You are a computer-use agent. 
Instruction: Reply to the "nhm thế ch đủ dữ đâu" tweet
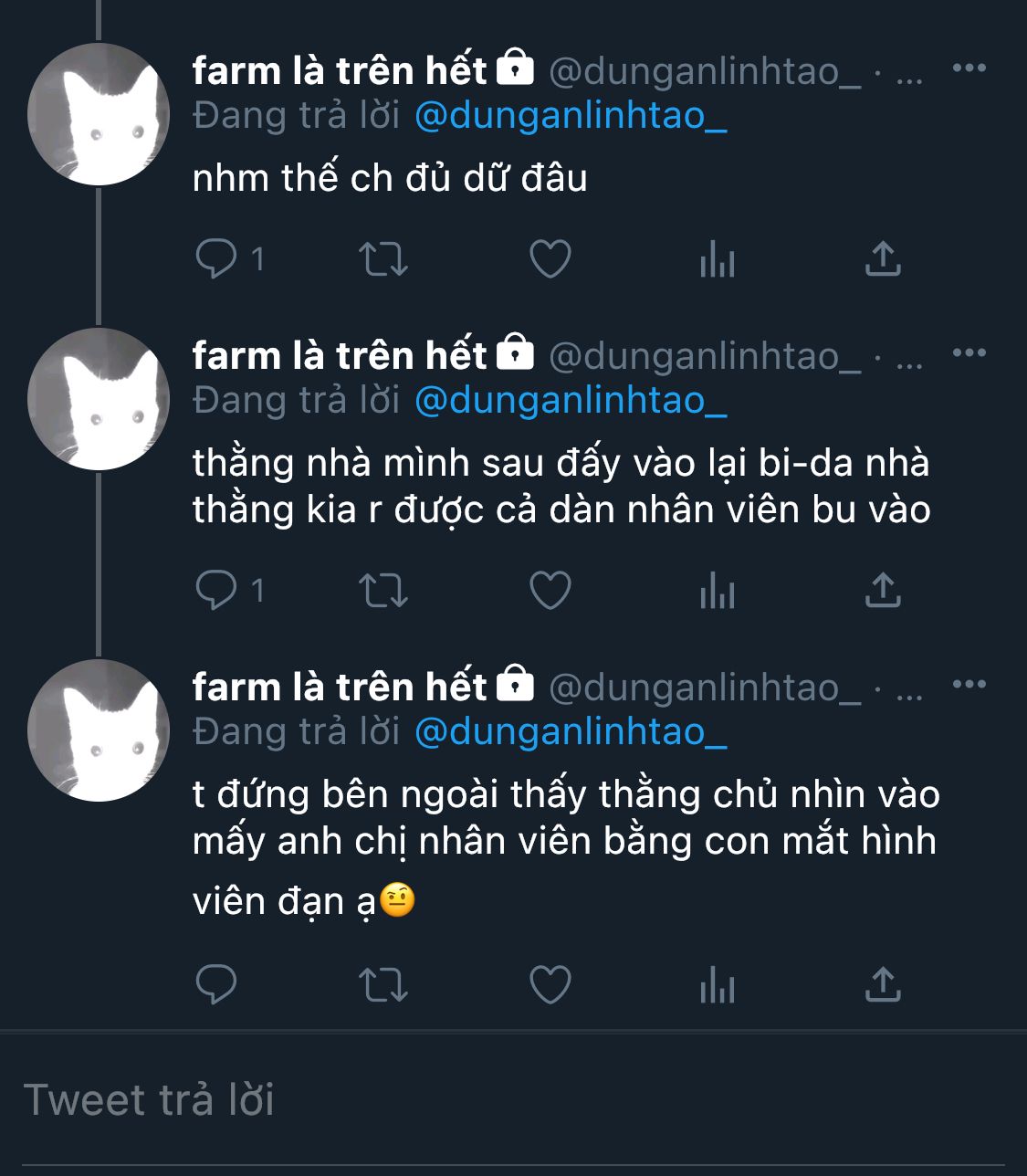[x=216, y=259]
